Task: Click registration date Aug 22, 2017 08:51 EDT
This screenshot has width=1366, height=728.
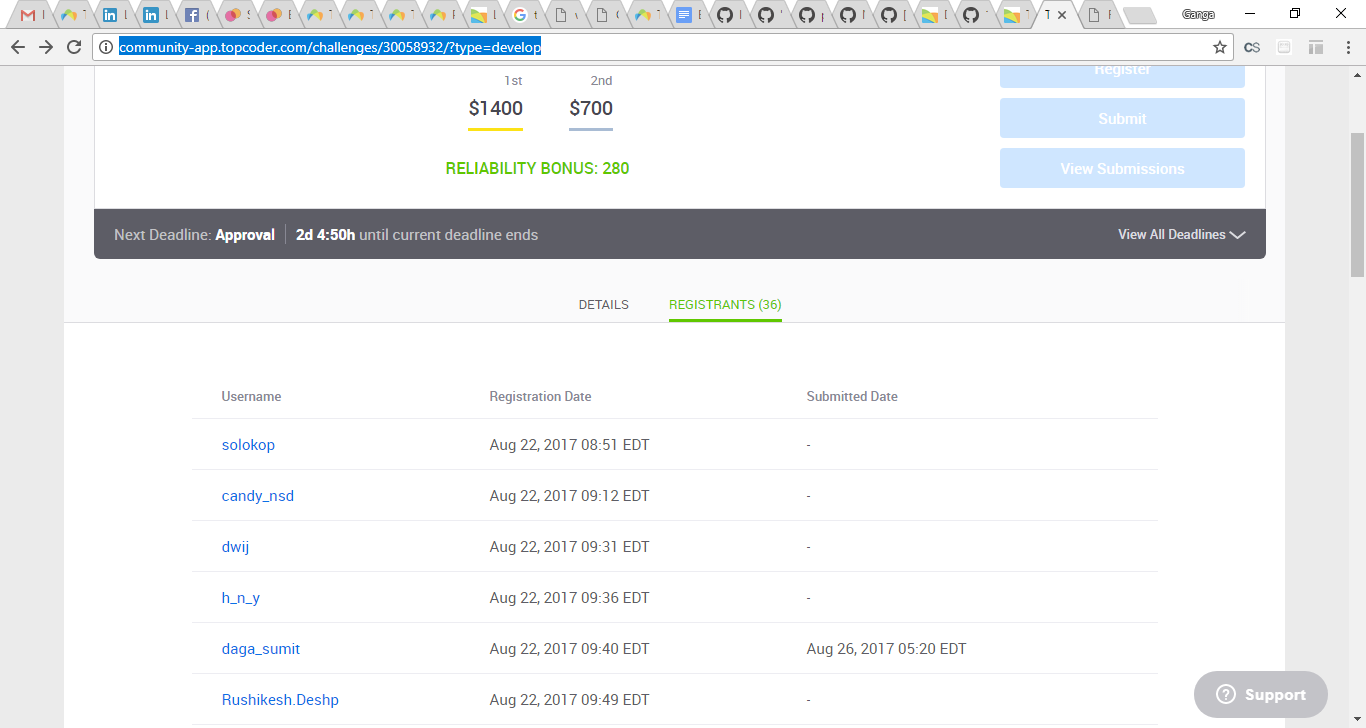Action: click(x=569, y=445)
